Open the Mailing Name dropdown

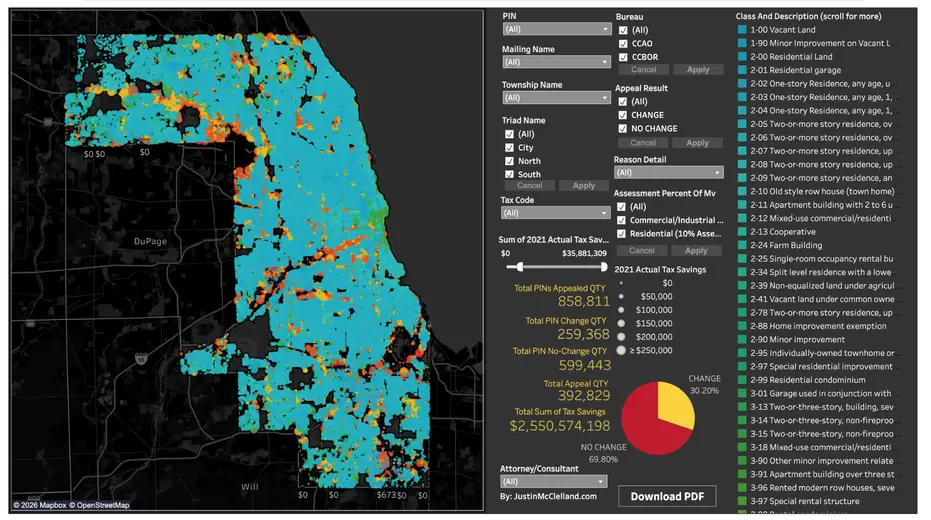(x=556, y=62)
